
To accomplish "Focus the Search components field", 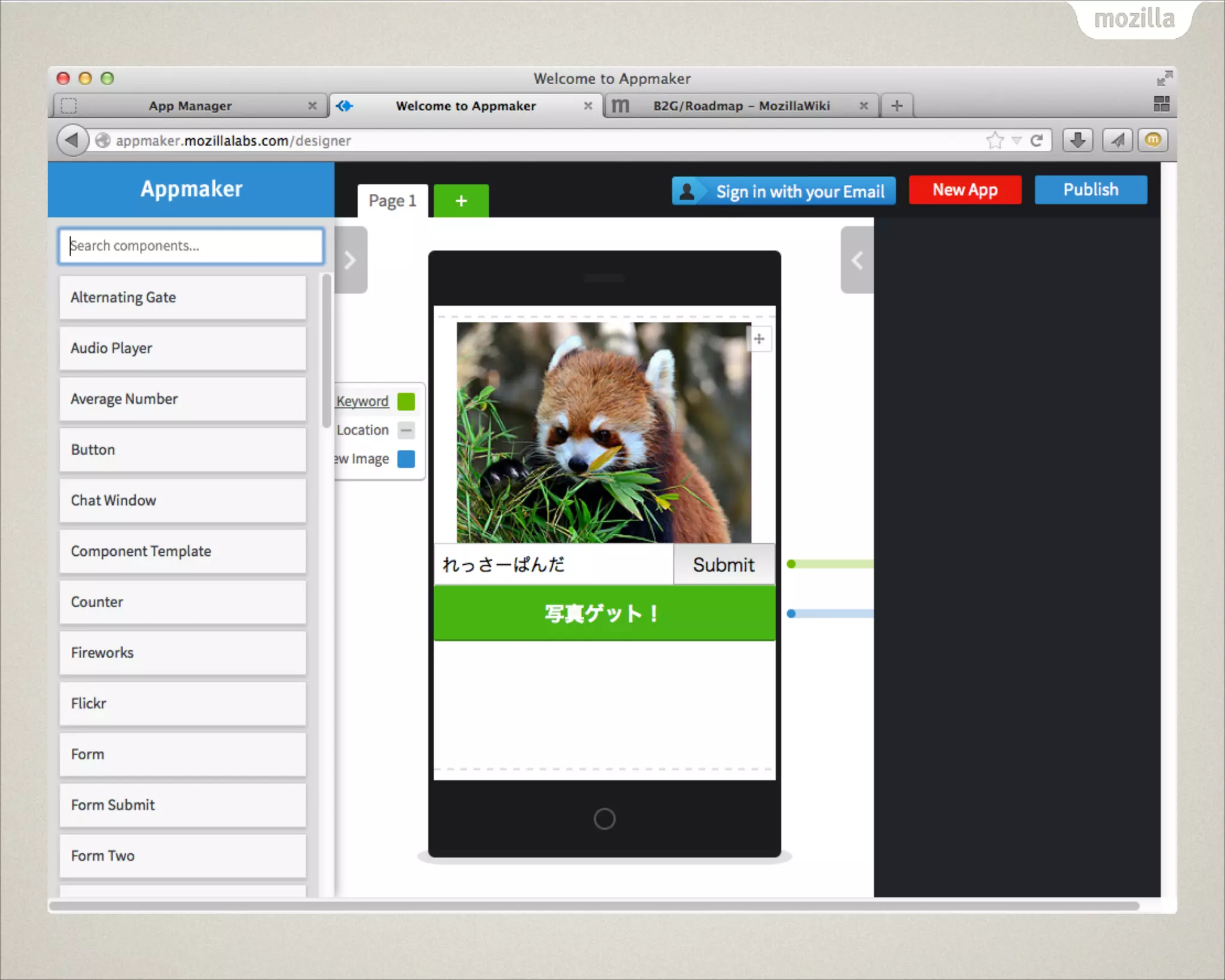I will tap(191, 245).
